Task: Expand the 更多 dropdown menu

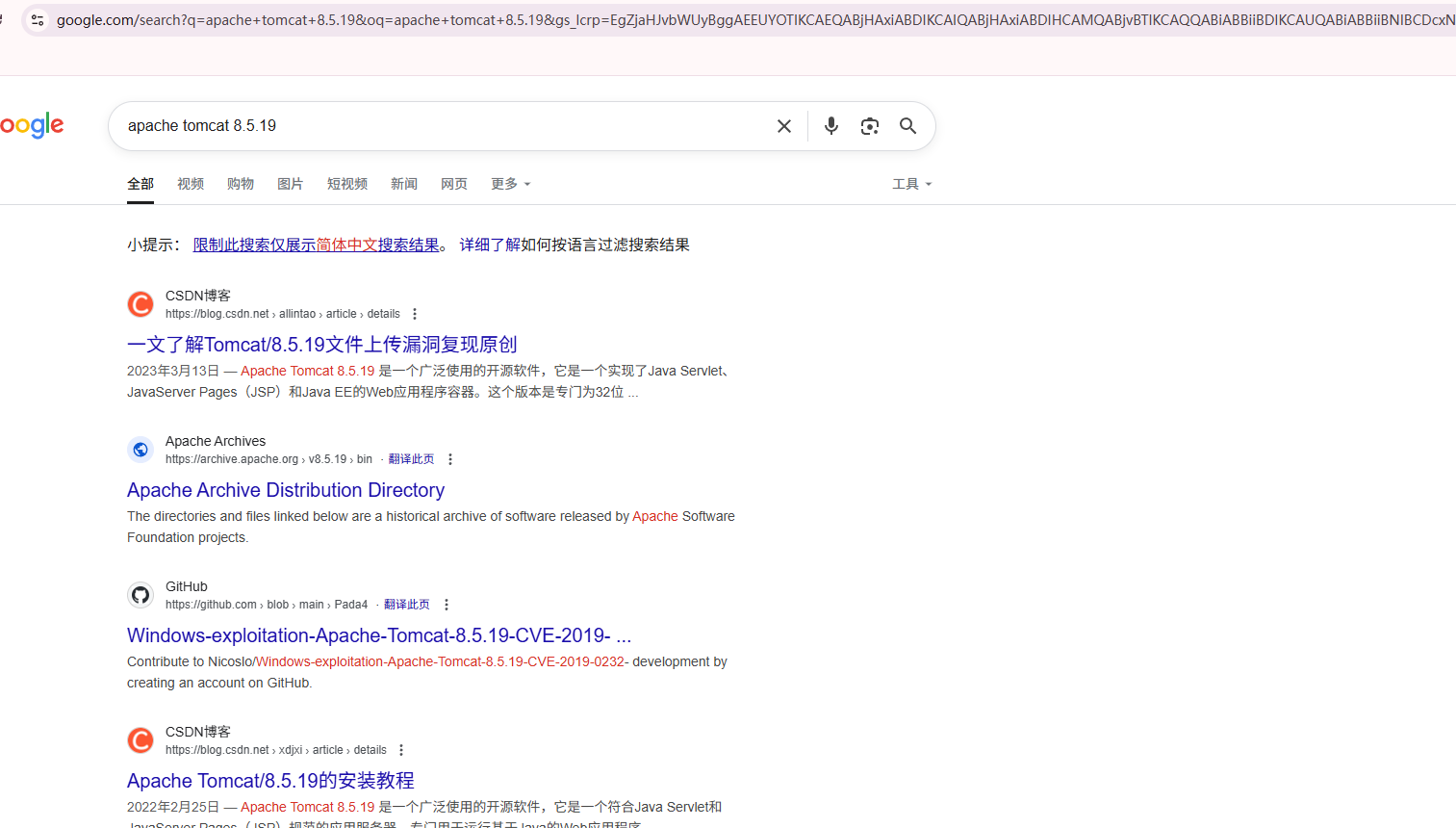Action: (x=510, y=184)
